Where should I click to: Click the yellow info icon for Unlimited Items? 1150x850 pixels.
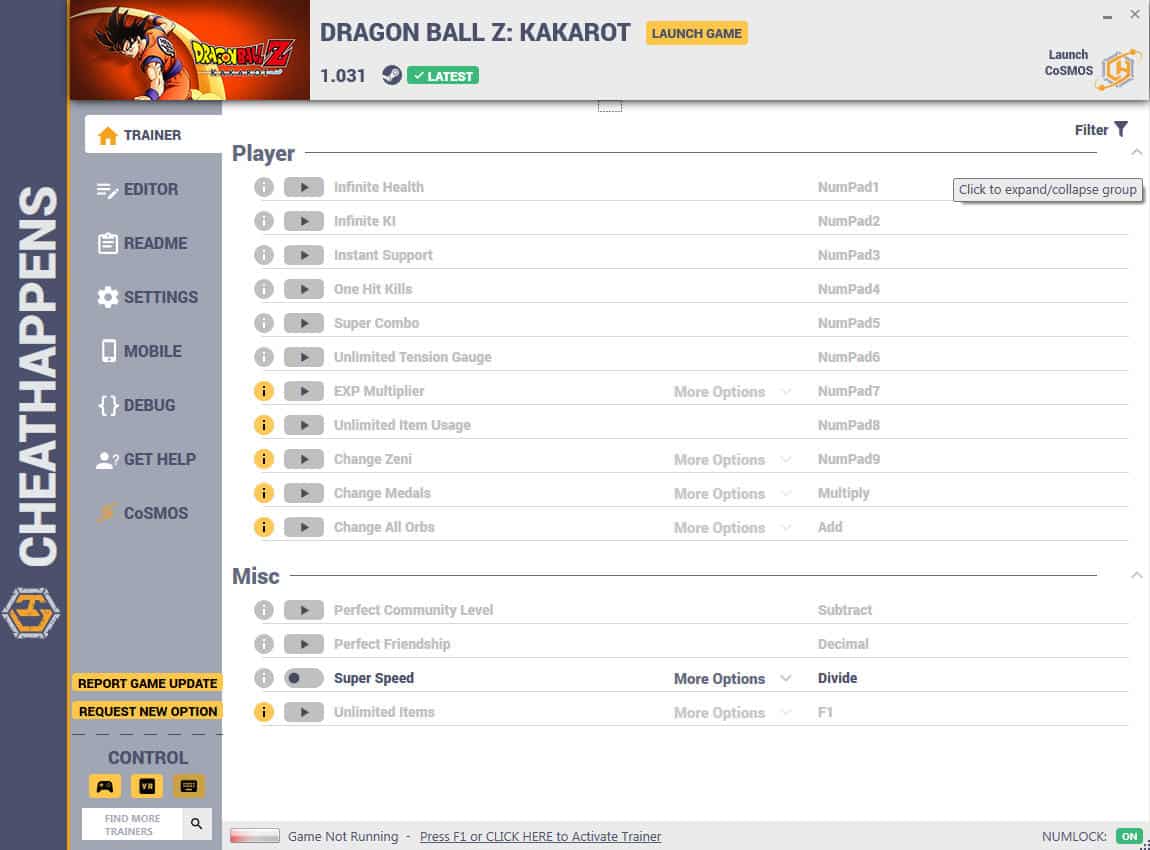(264, 712)
